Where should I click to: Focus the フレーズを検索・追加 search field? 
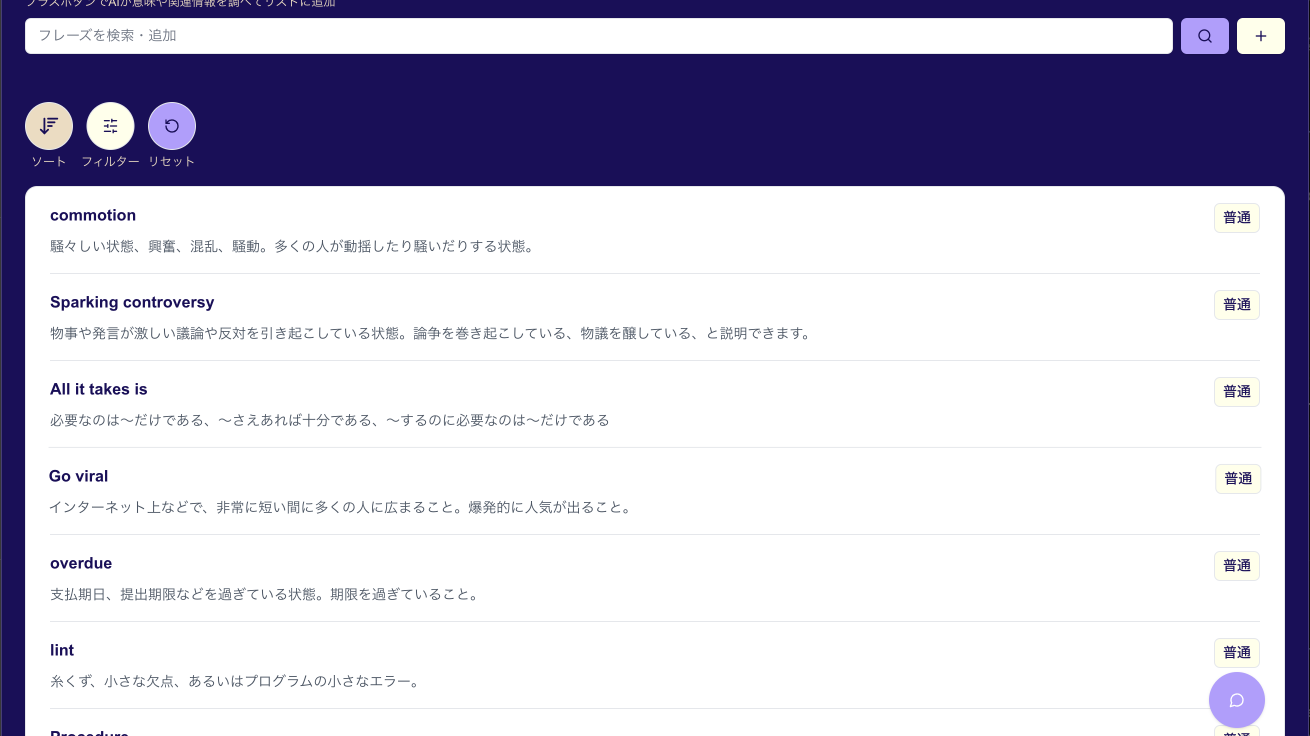599,36
